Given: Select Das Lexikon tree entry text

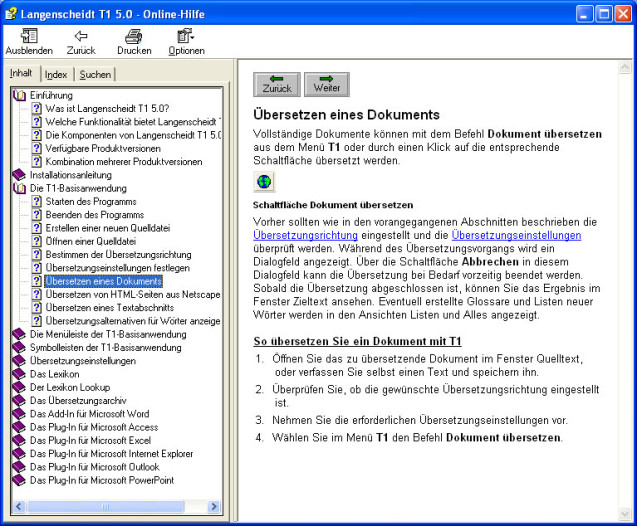Looking at the screenshot, I should click(x=54, y=374).
